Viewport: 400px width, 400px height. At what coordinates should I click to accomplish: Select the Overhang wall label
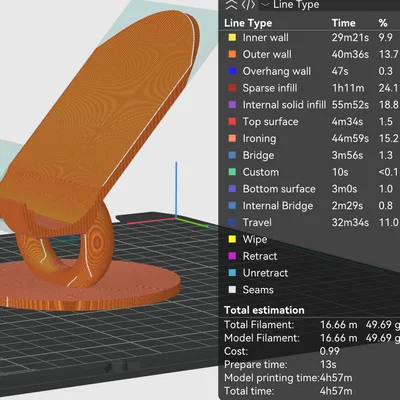click(x=277, y=71)
